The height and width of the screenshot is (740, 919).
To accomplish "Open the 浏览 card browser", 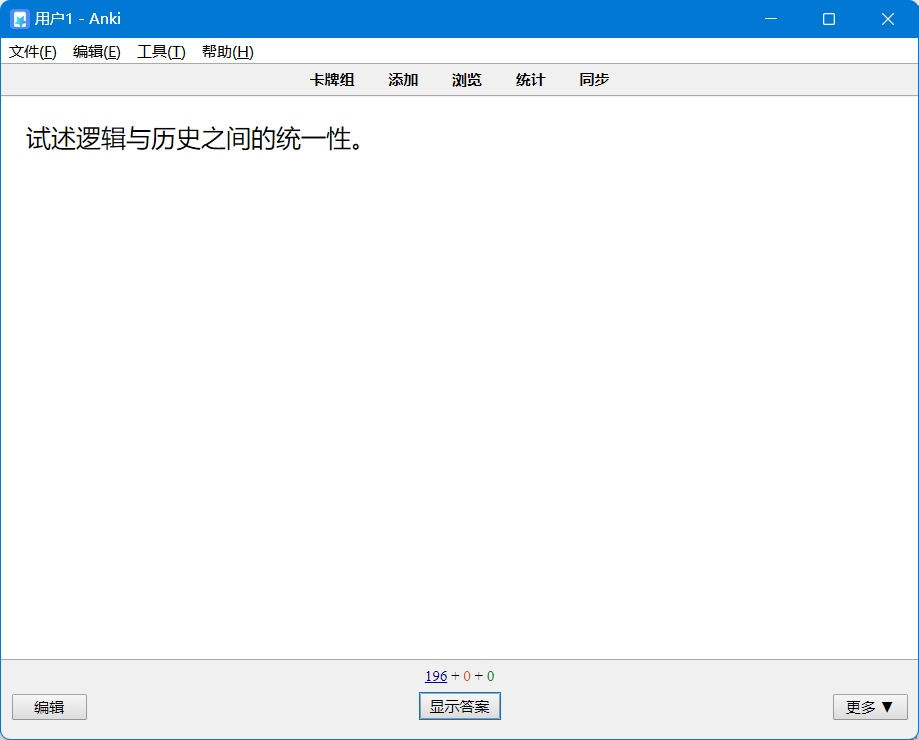I will tap(467, 80).
